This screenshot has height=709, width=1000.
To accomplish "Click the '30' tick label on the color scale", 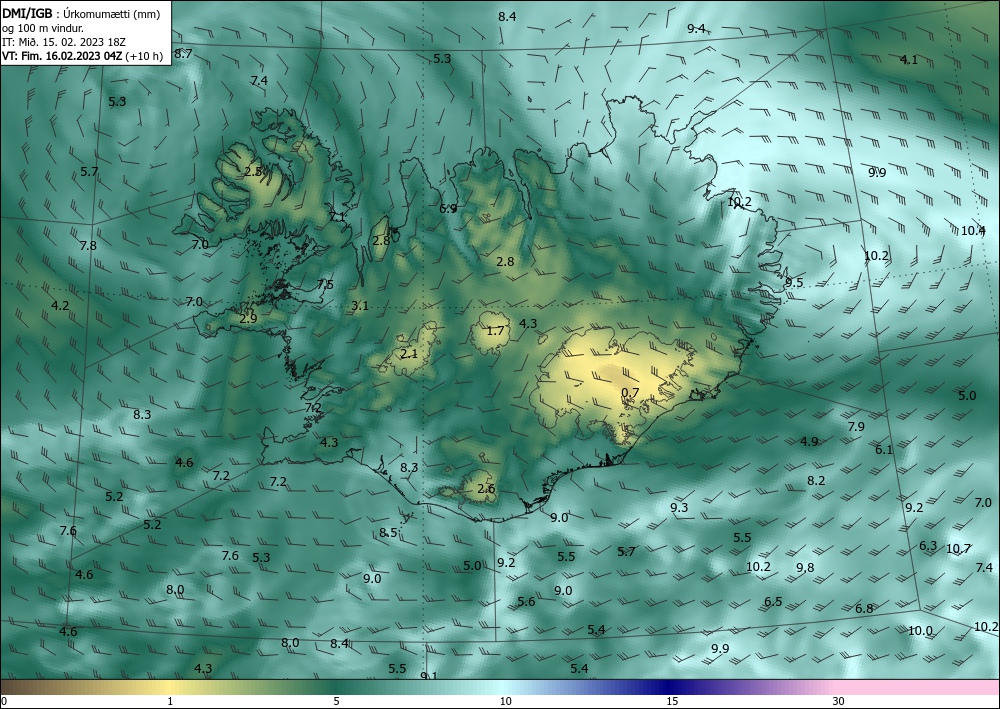I will point(839,701).
